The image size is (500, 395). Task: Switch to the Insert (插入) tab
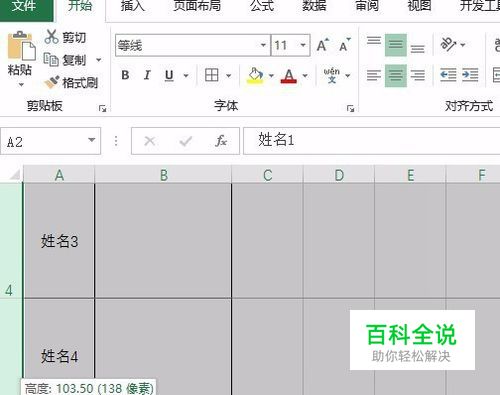pyautogui.click(x=133, y=7)
